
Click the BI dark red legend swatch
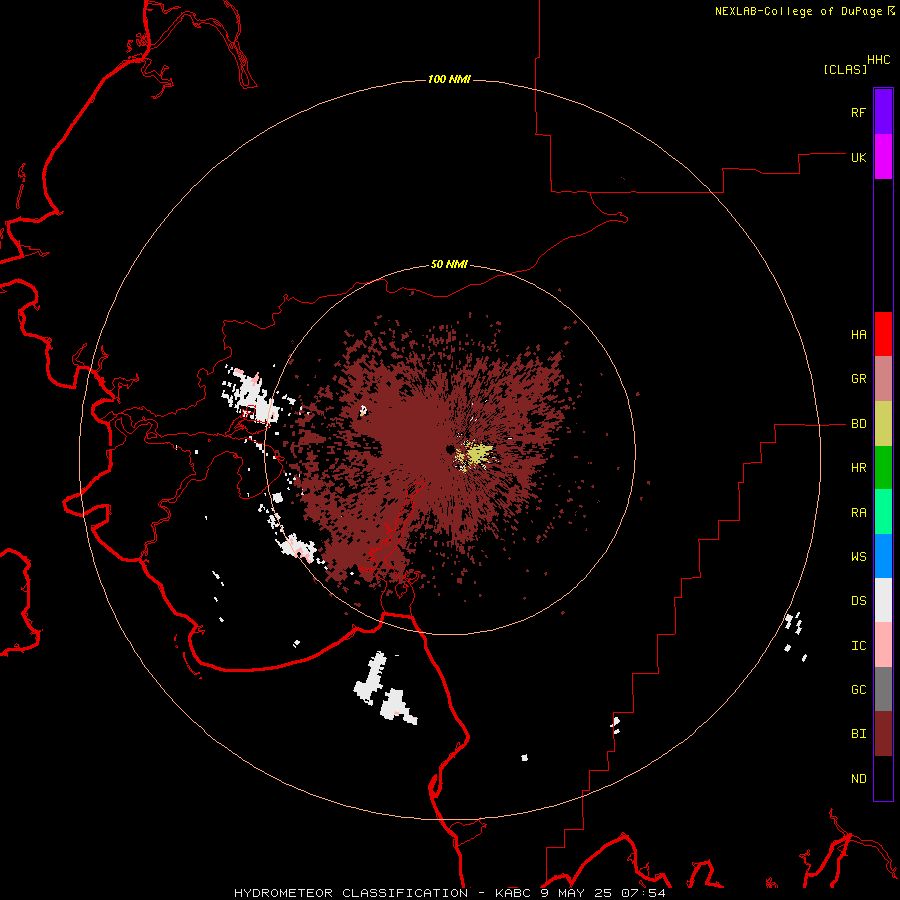883,734
